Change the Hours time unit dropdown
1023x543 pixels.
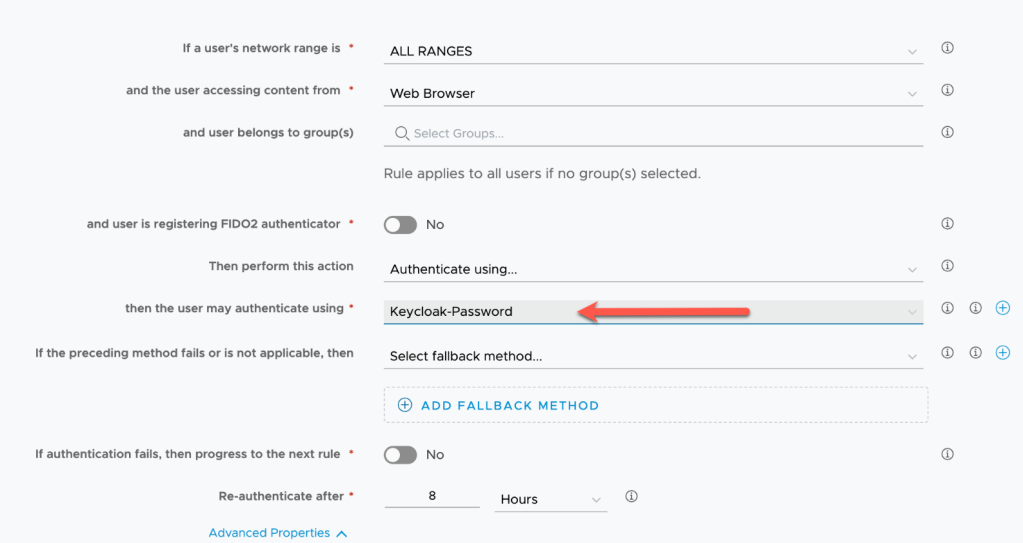tap(550, 499)
